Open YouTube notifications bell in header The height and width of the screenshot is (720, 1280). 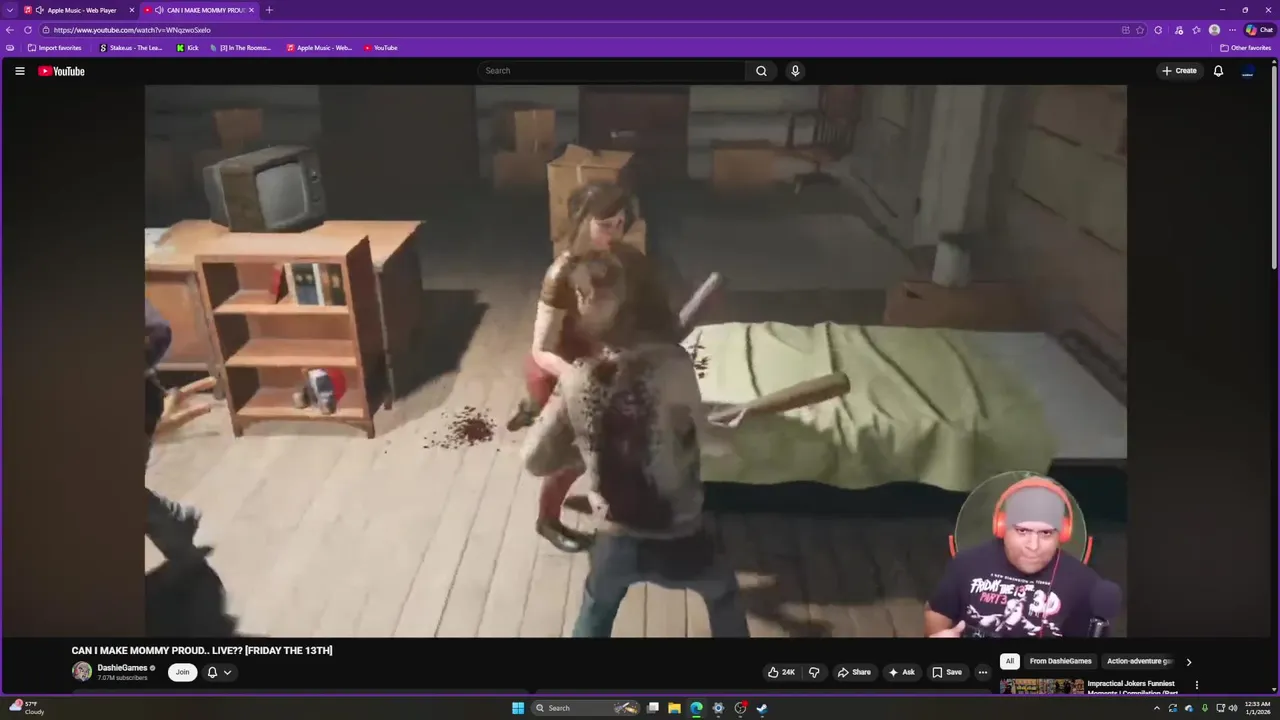coord(1218,71)
